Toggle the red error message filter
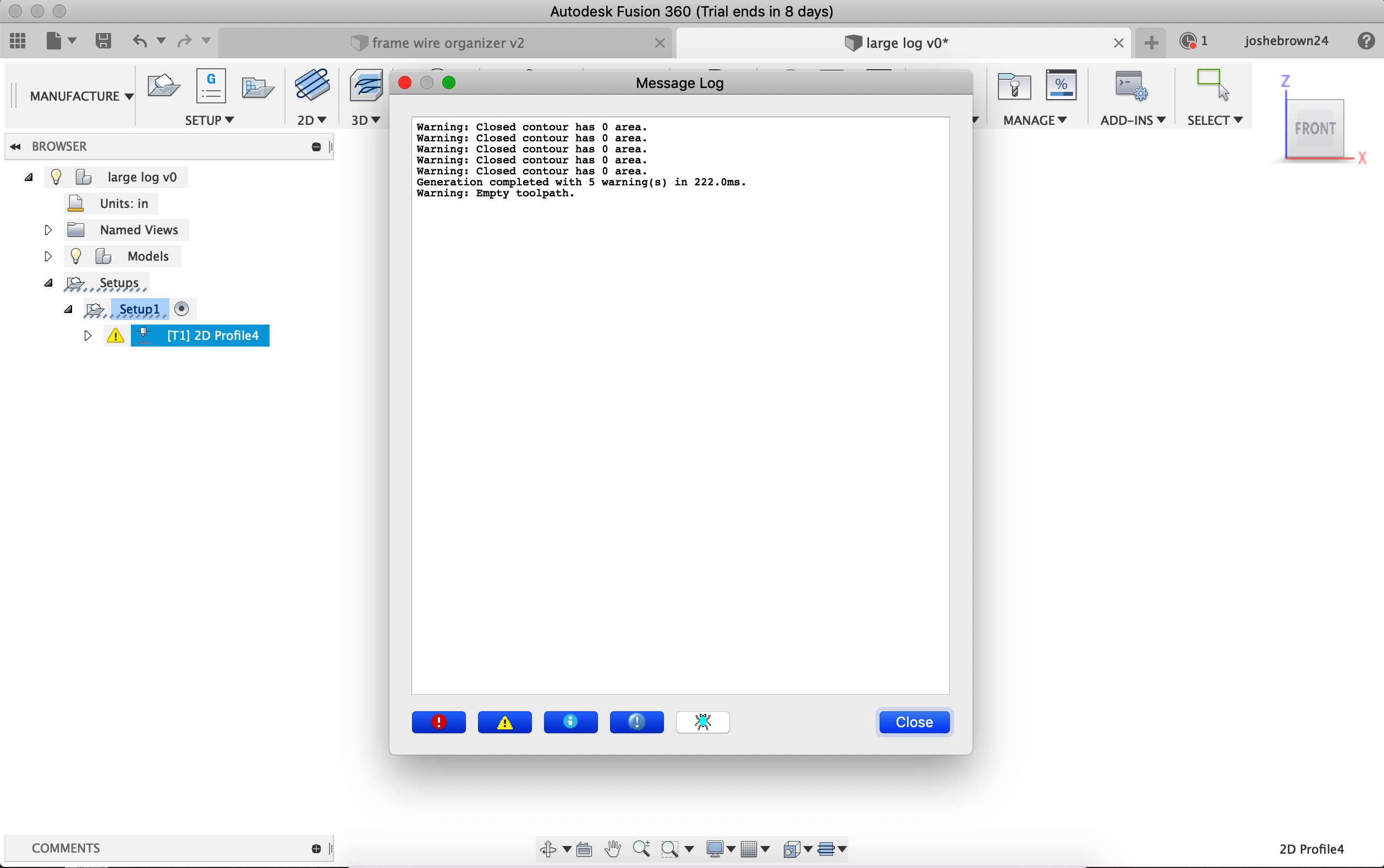 tap(438, 722)
